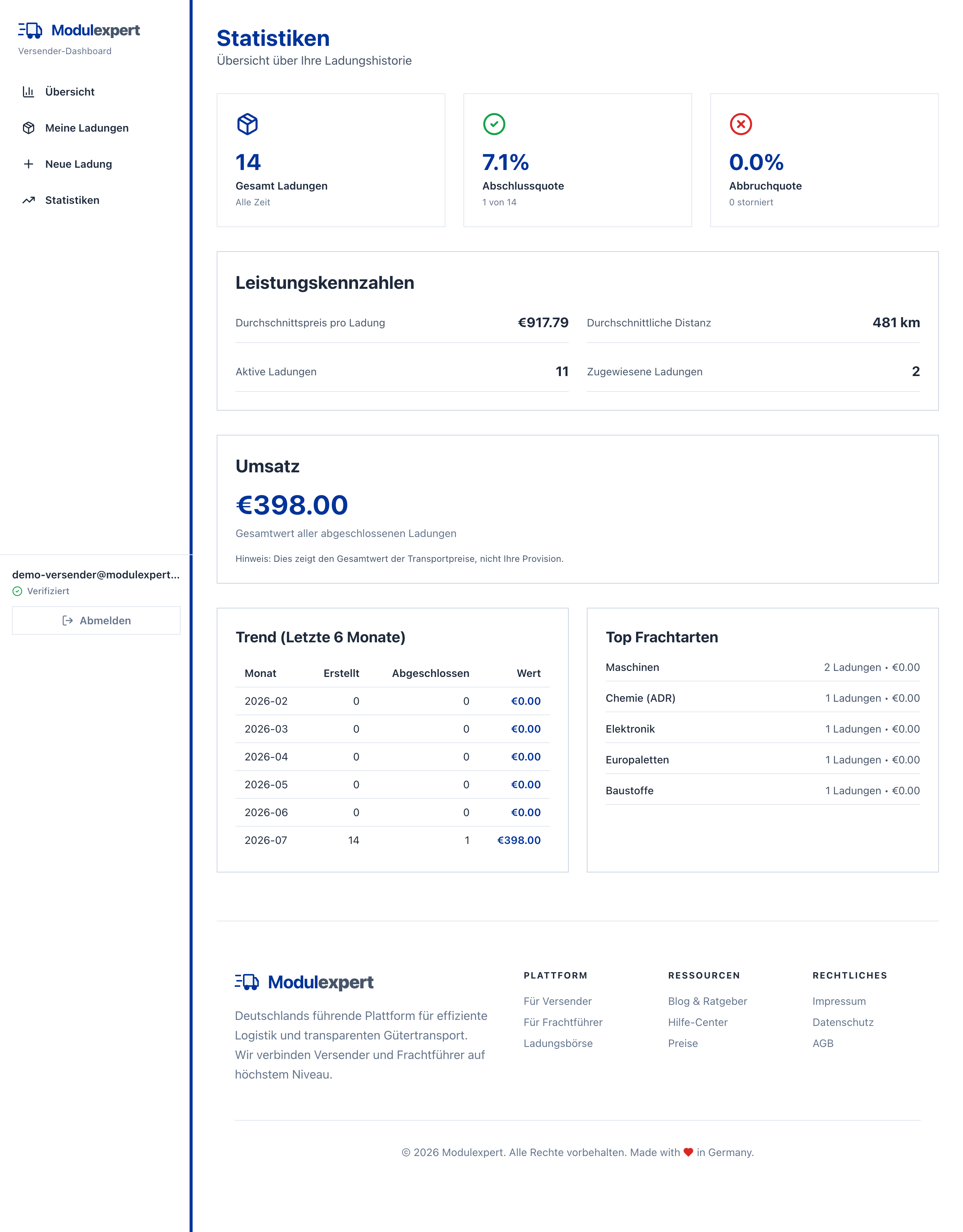Open the Blog & Ratgeber link

(x=708, y=1001)
